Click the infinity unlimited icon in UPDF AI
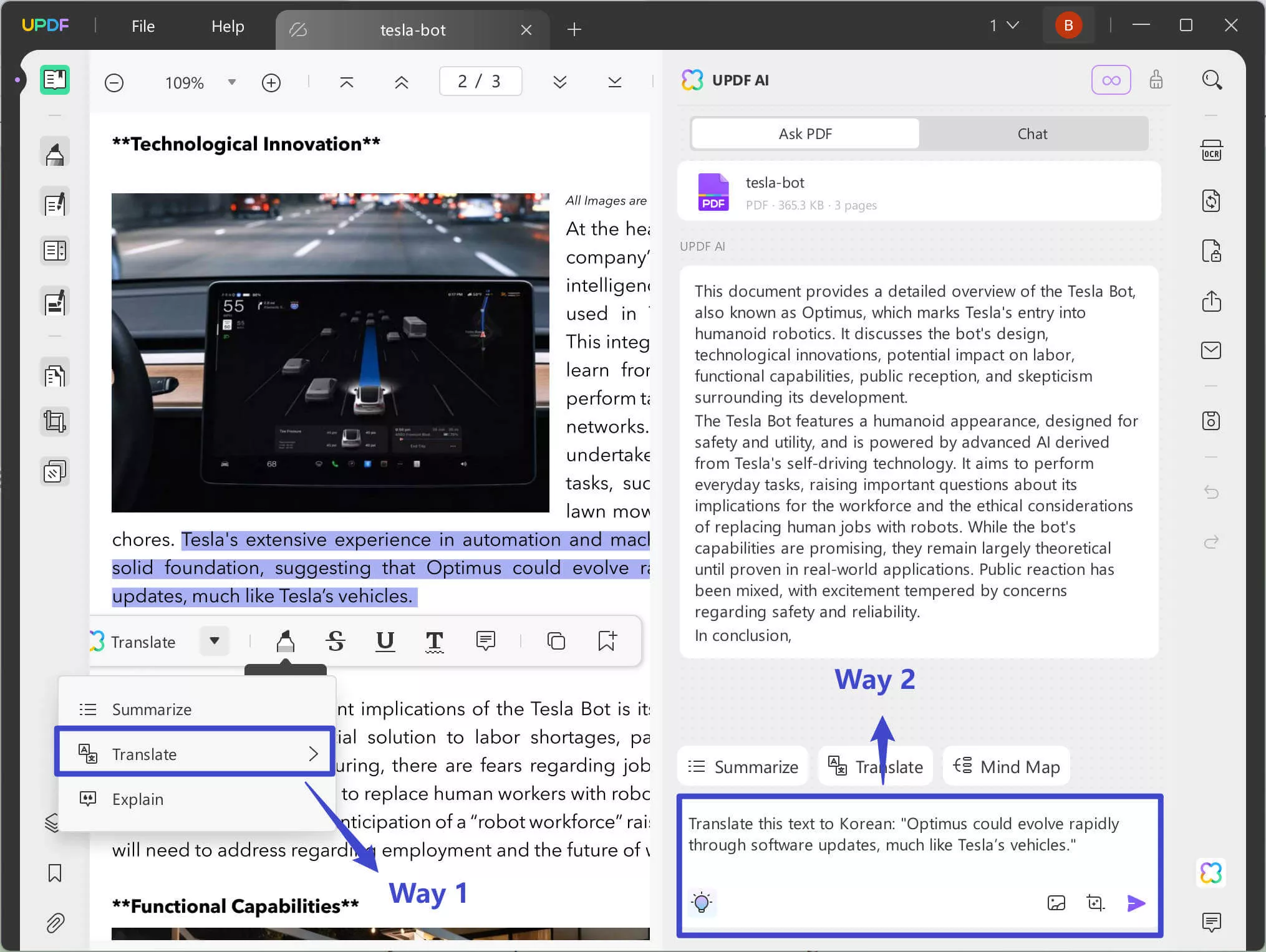The width and height of the screenshot is (1266, 952). 1111,80
